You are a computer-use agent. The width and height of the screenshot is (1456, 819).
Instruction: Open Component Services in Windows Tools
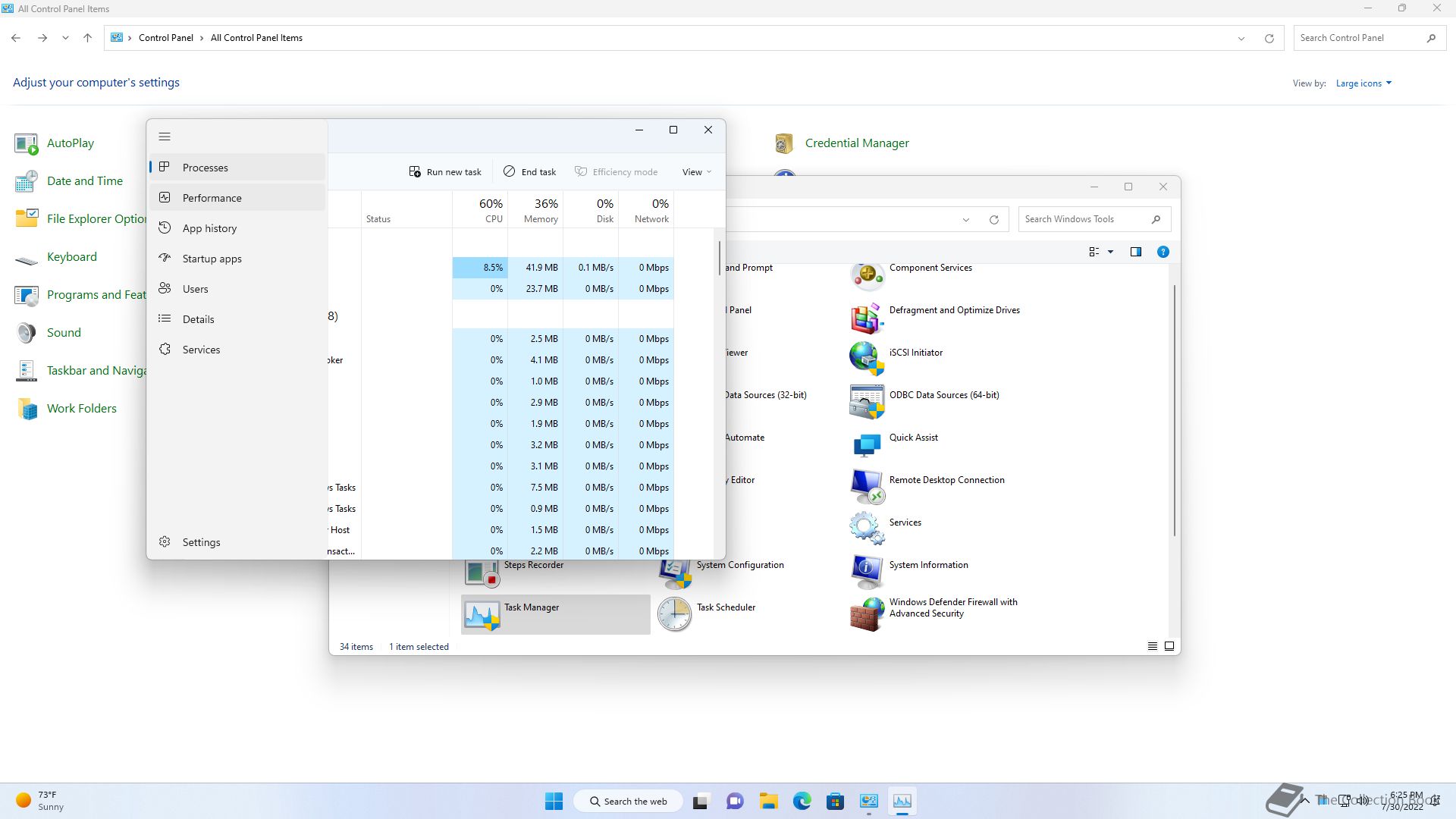[x=911, y=275]
